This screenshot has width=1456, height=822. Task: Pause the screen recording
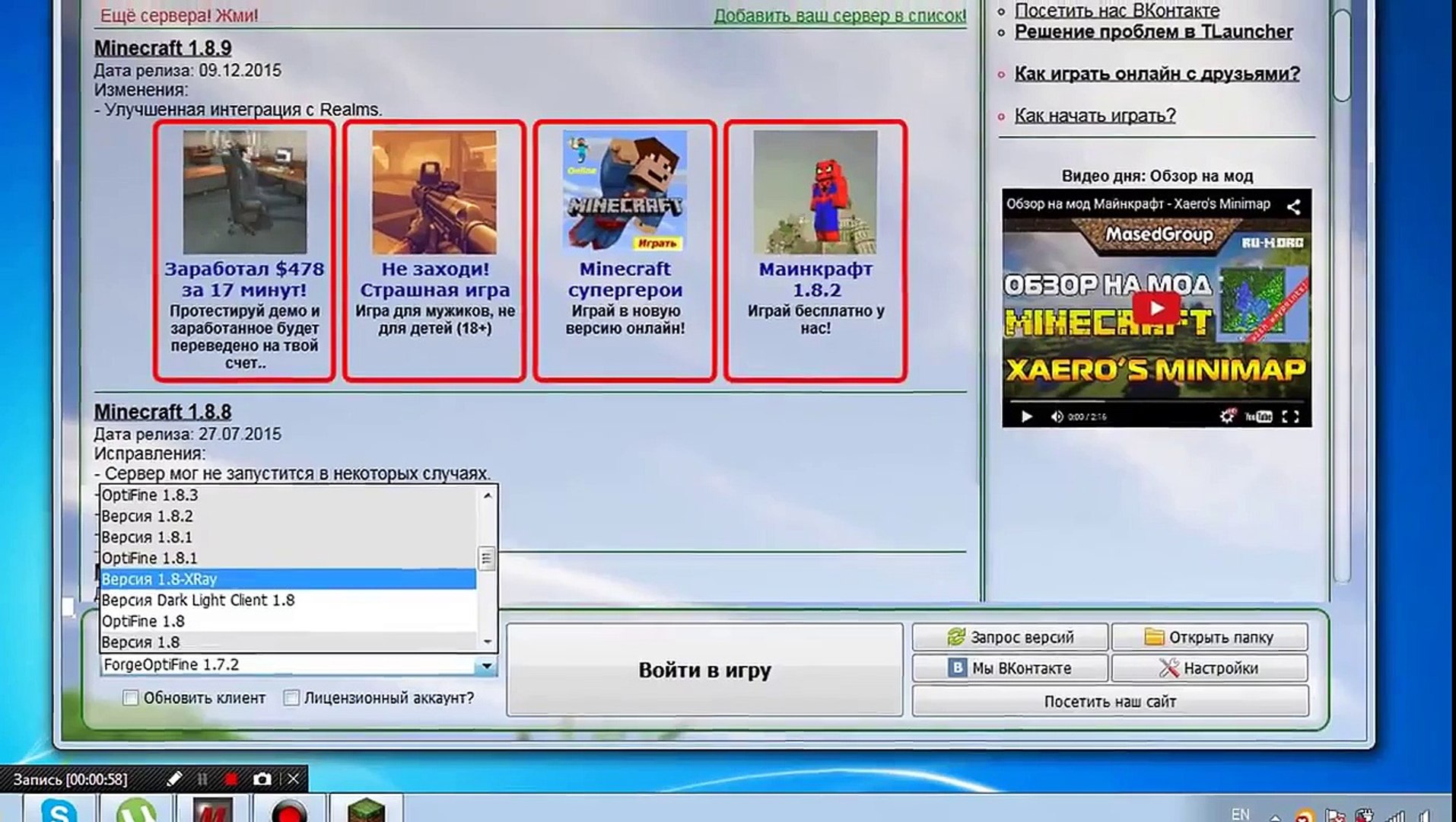click(x=202, y=779)
